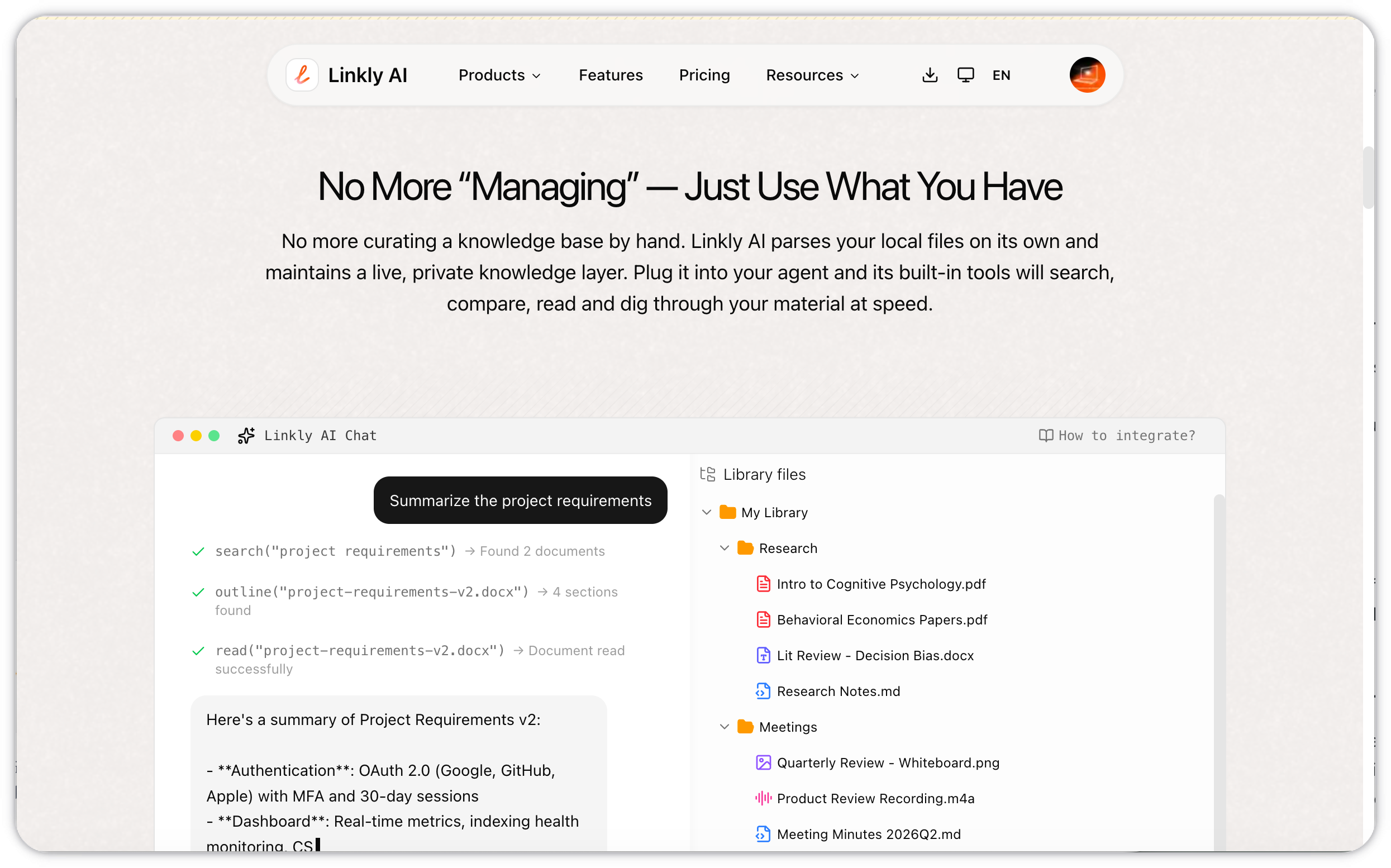1391x868 pixels.
Task: Switch language using the EN selector
Action: [x=1001, y=75]
